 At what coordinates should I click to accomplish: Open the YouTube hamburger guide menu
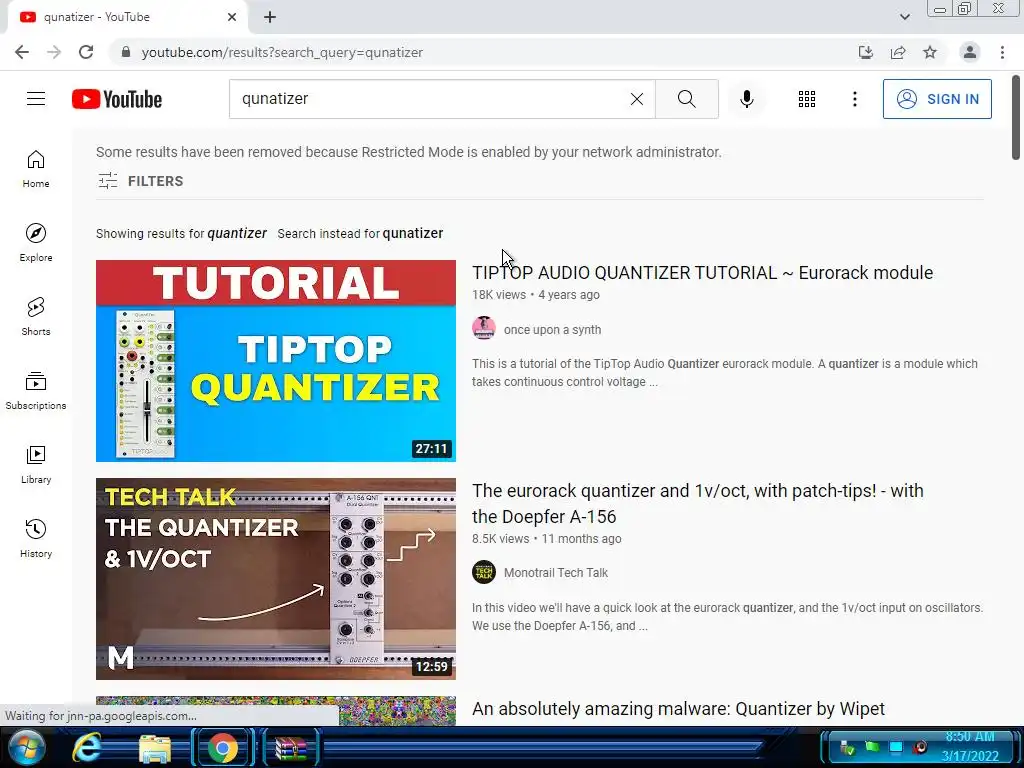(x=36, y=99)
